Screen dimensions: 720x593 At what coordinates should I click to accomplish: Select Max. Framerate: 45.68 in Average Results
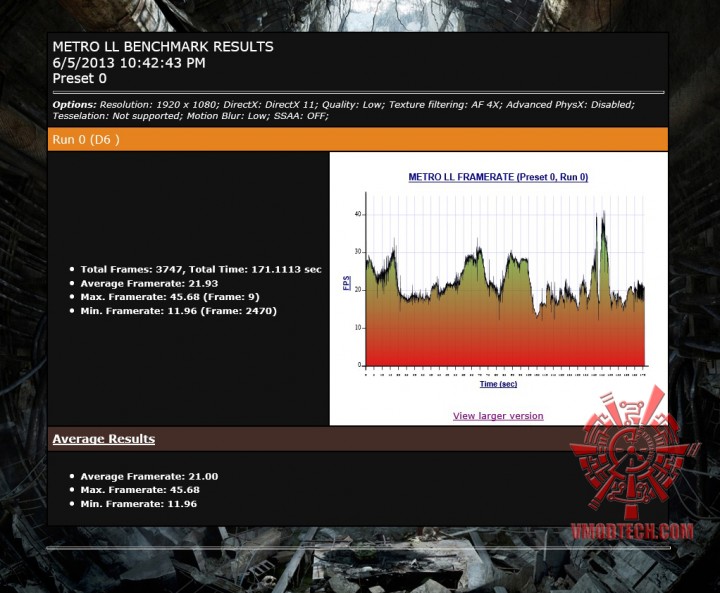140,490
